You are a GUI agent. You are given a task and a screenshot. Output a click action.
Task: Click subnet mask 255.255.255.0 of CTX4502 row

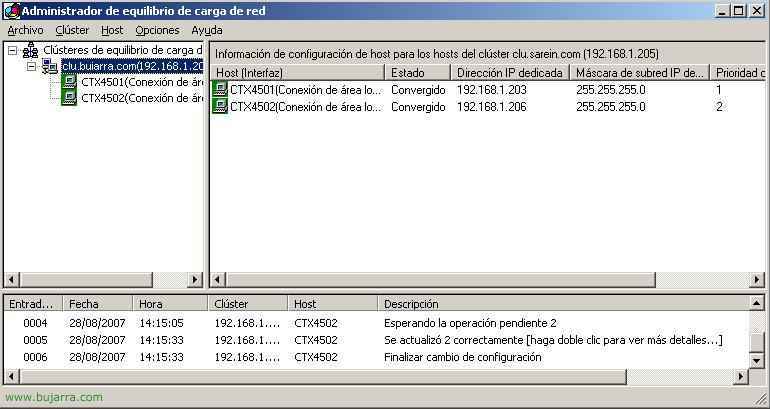[611, 107]
